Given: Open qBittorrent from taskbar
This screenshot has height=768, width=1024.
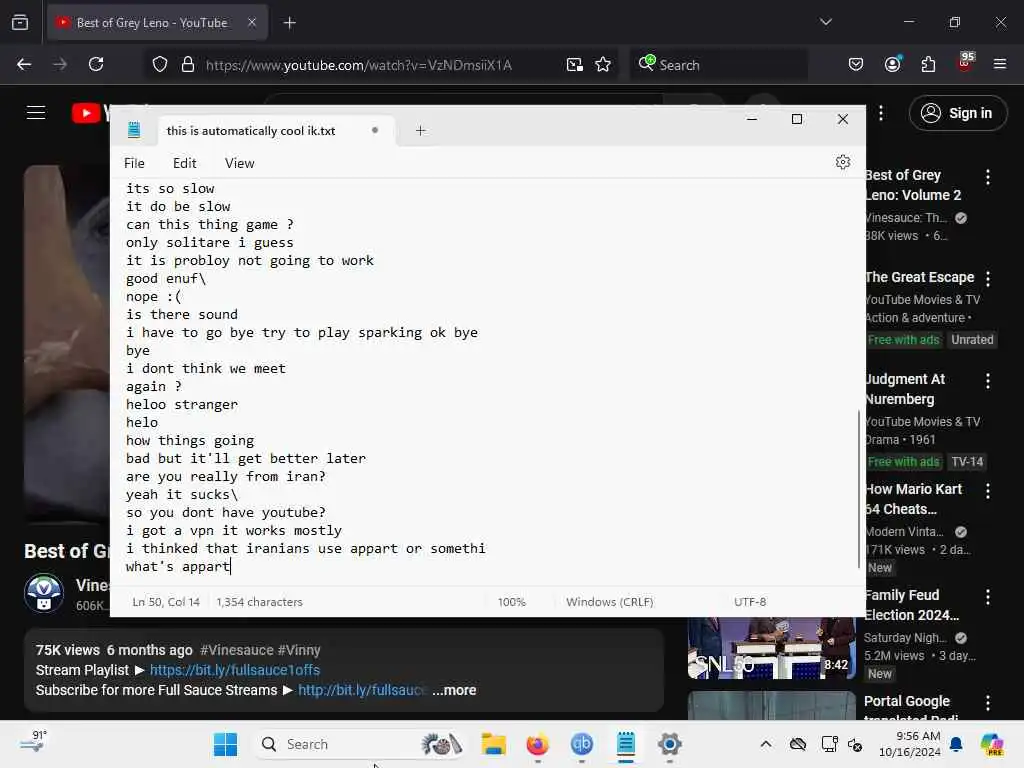Looking at the screenshot, I should click(581, 744).
